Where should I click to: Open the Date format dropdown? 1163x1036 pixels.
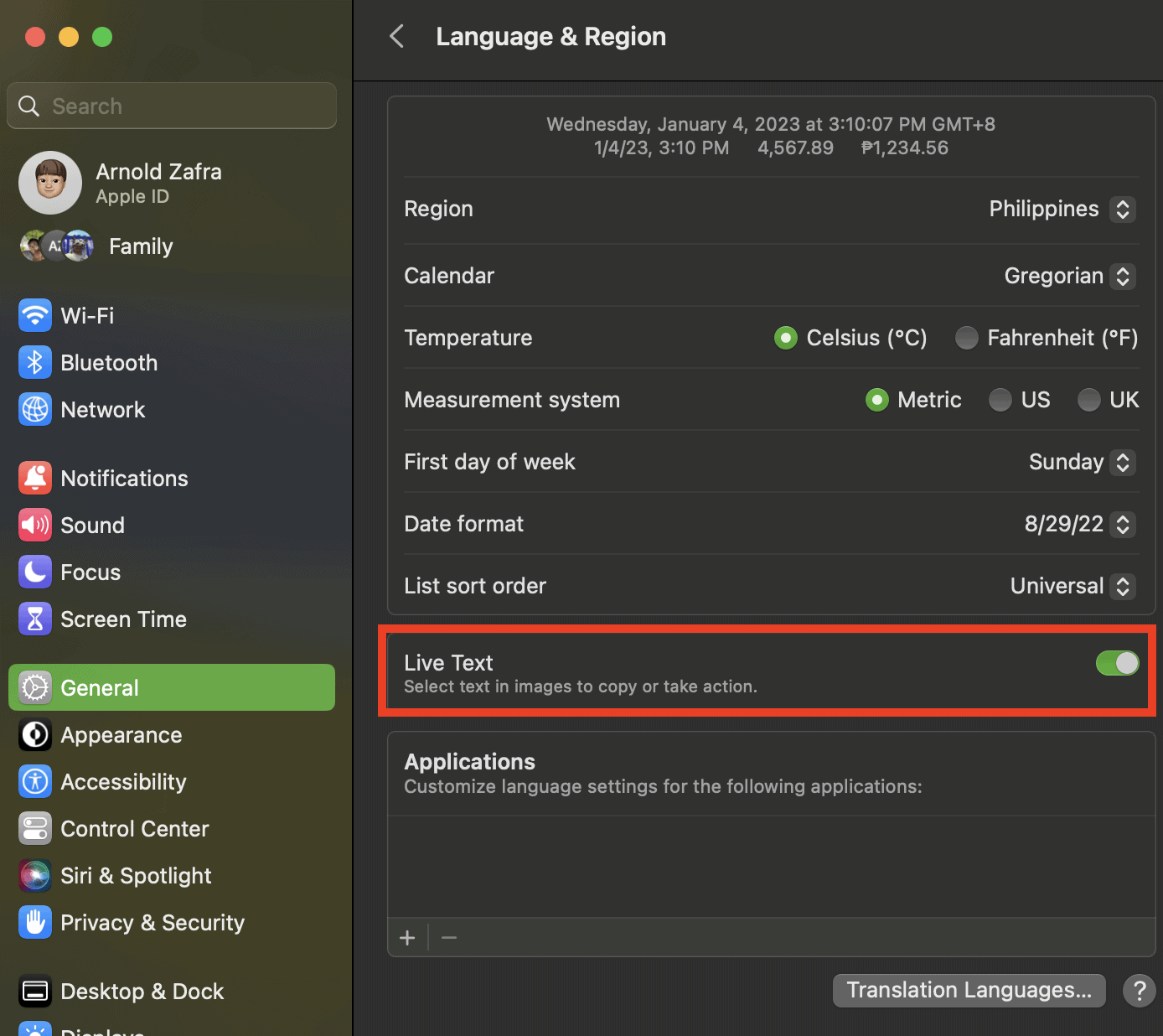tap(1080, 524)
